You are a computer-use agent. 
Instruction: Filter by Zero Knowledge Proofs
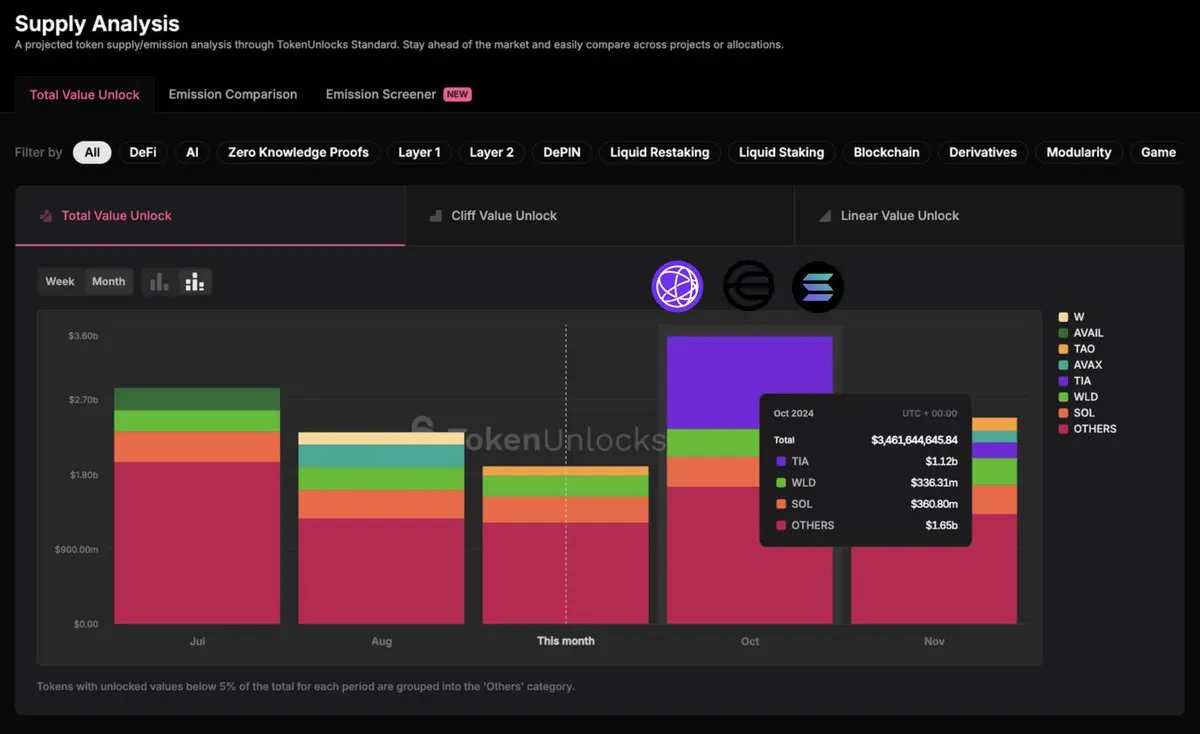click(x=298, y=152)
